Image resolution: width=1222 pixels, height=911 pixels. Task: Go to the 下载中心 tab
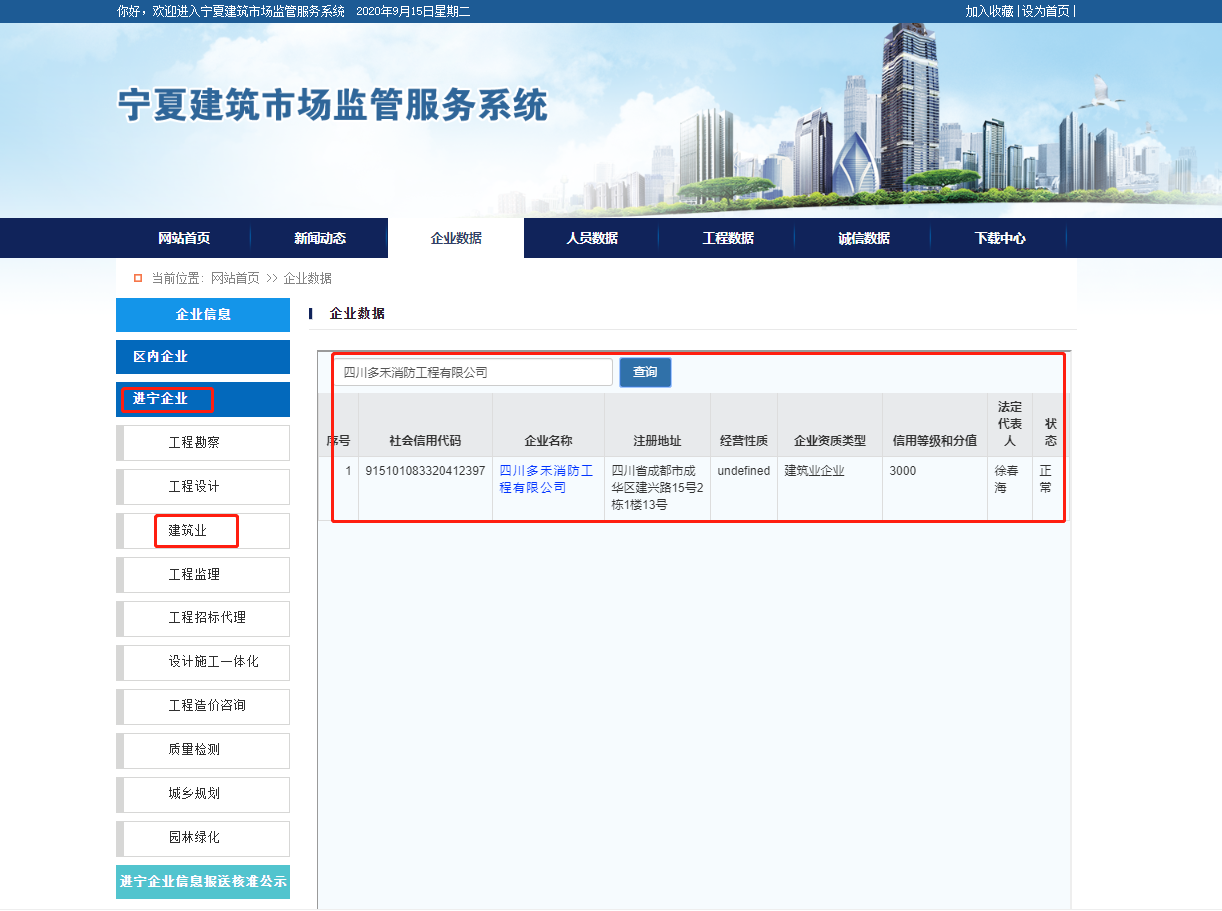coord(1000,238)
